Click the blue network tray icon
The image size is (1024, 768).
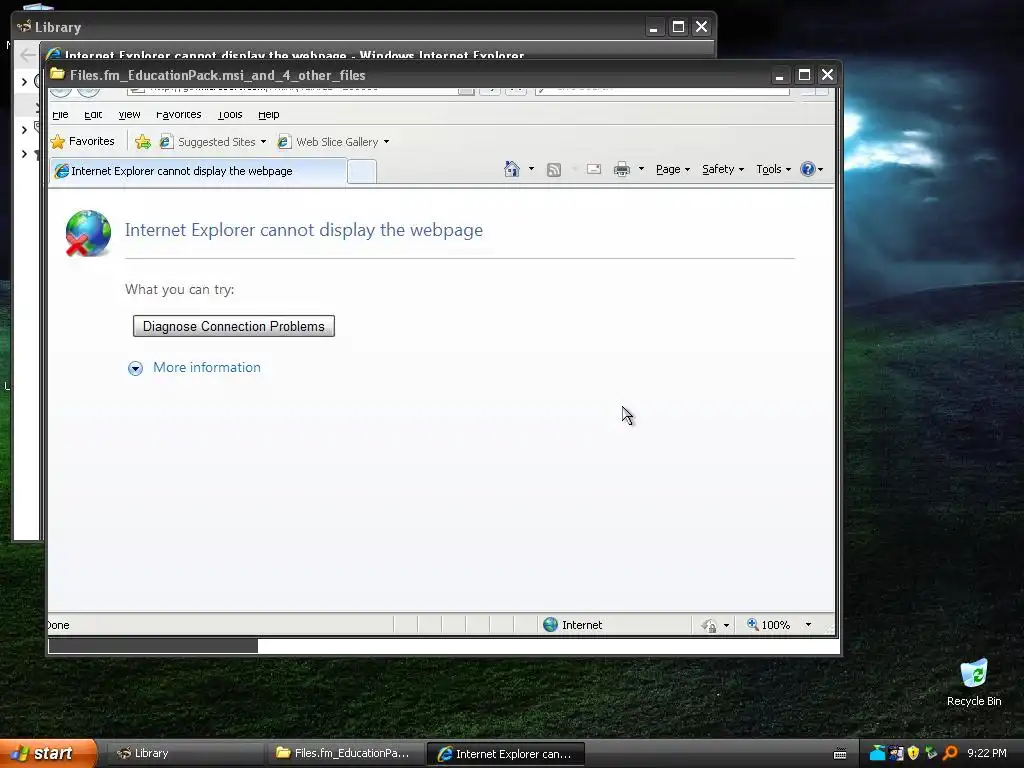coord(877,754)
